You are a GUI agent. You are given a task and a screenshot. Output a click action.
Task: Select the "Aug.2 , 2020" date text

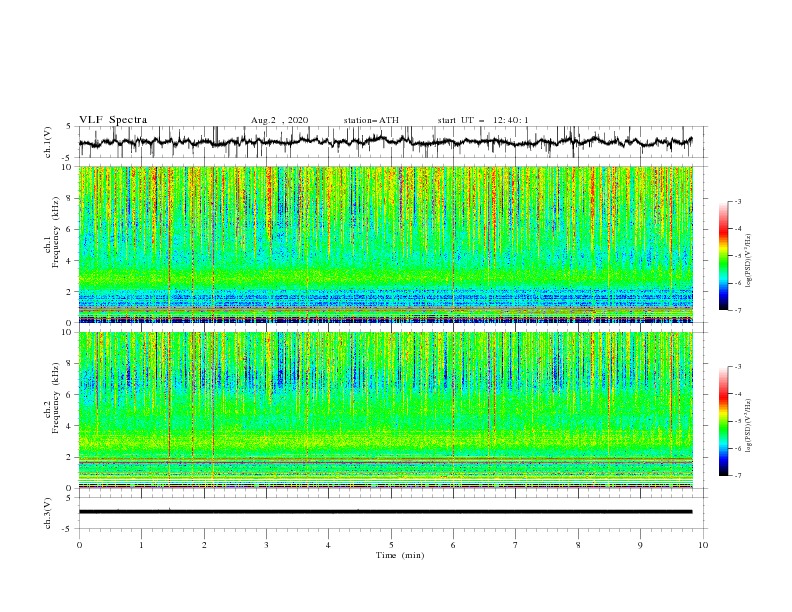279,120
